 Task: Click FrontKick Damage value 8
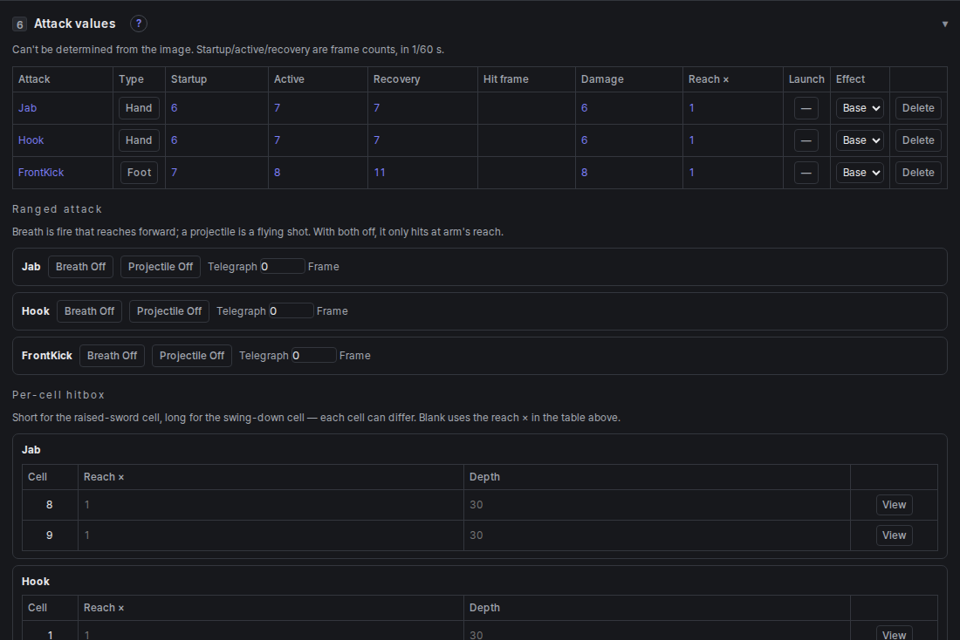coord(585,173)
